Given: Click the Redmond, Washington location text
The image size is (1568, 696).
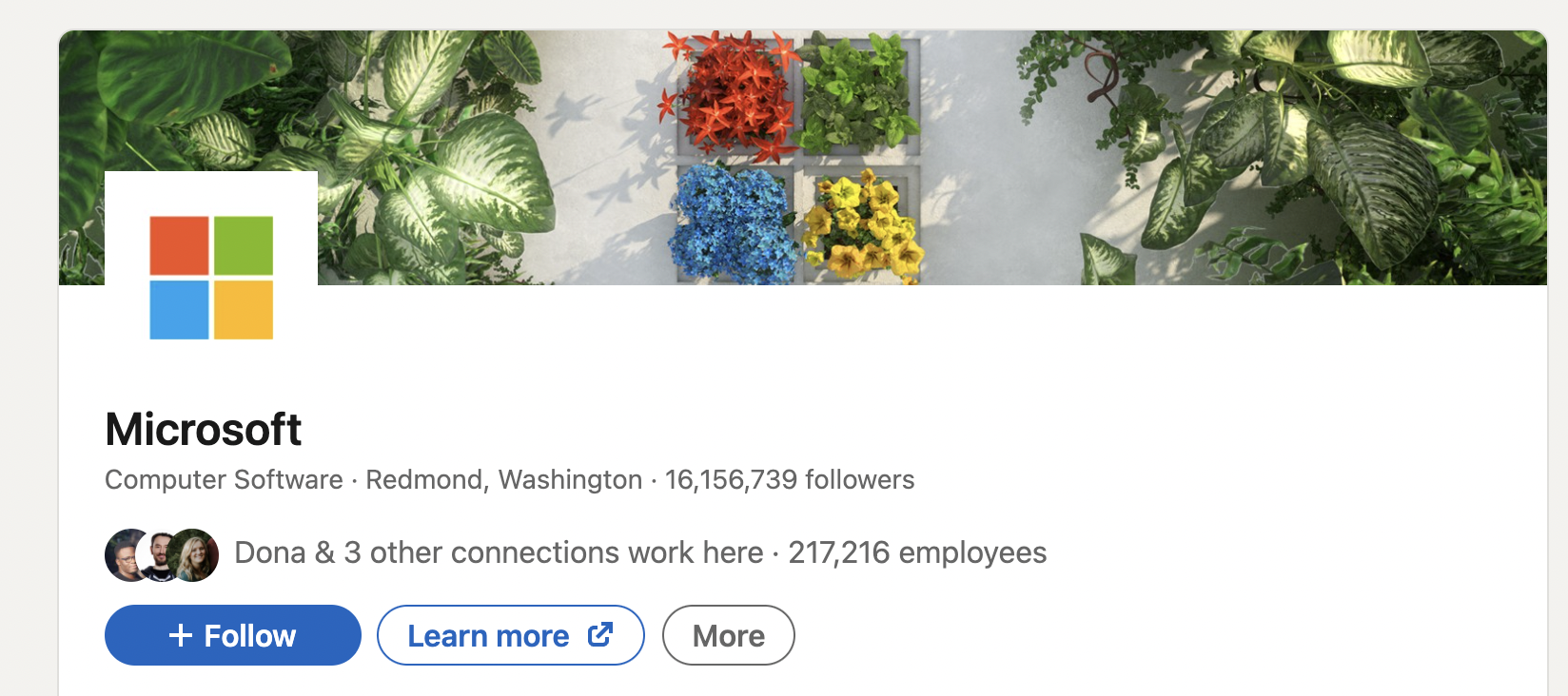Looking at the screenshot, I should 503,479.
